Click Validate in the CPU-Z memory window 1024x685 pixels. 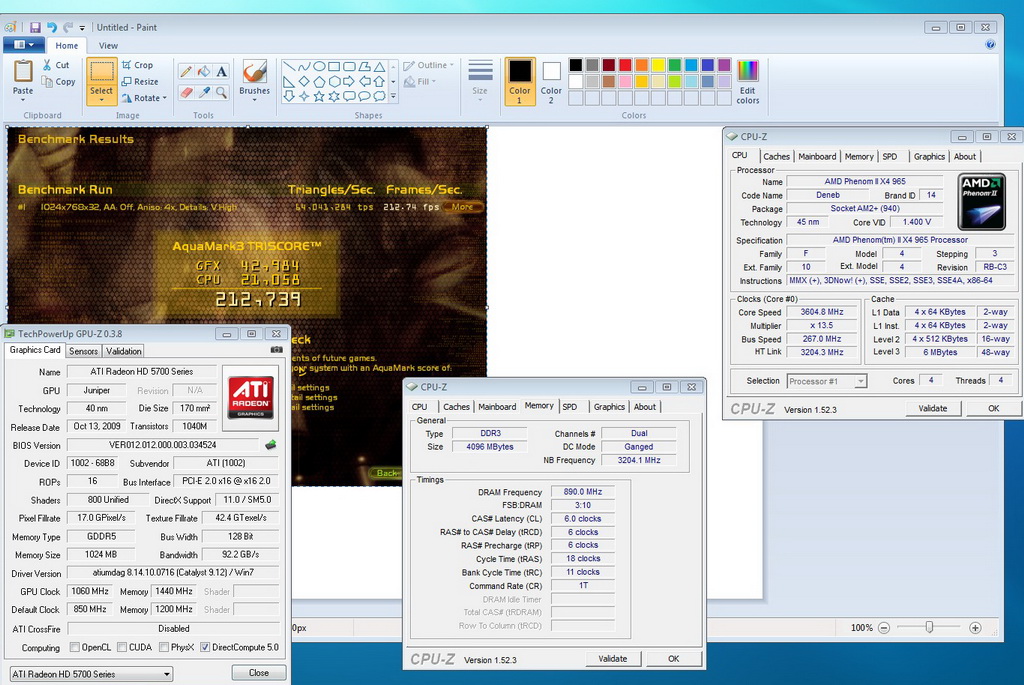coord(613,659)
